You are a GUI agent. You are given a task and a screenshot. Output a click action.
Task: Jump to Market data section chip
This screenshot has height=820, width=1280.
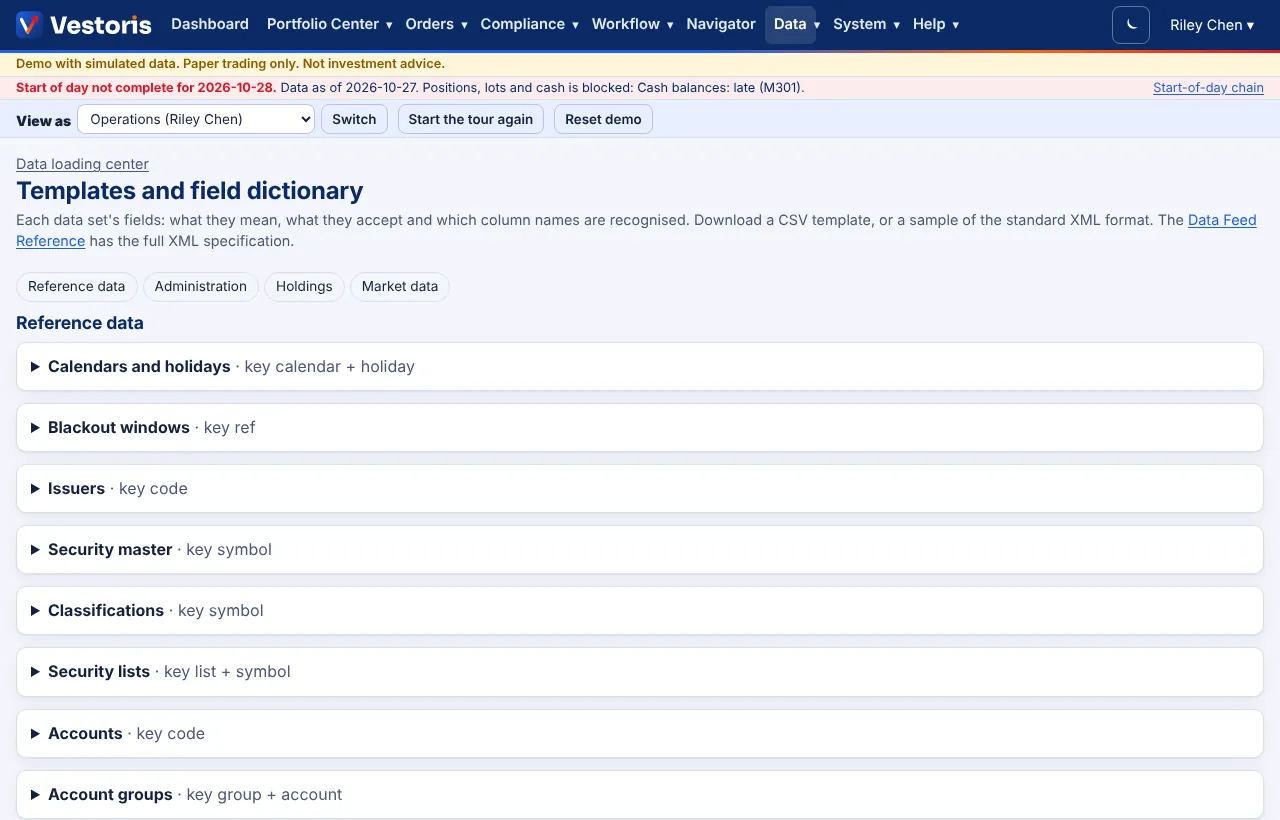[x=400, y=286]
